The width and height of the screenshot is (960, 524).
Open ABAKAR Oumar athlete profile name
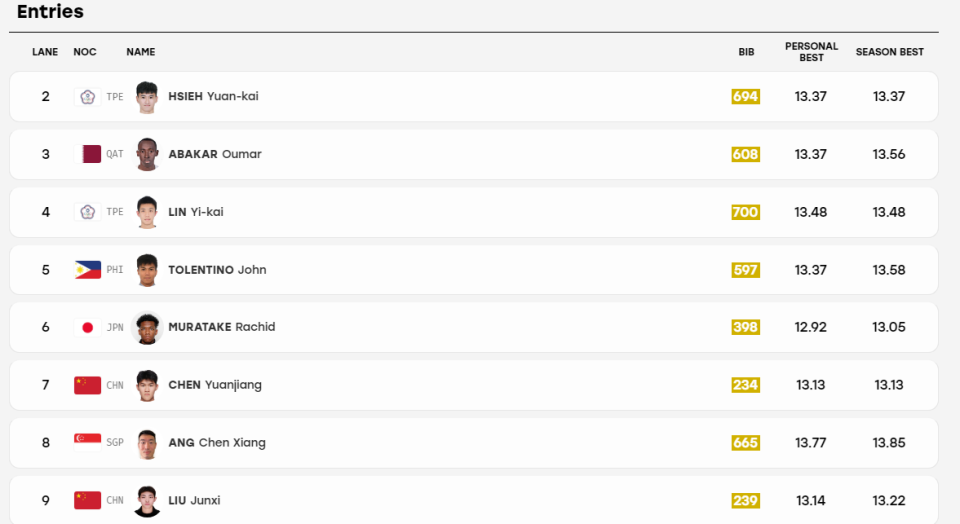point(215,154)
